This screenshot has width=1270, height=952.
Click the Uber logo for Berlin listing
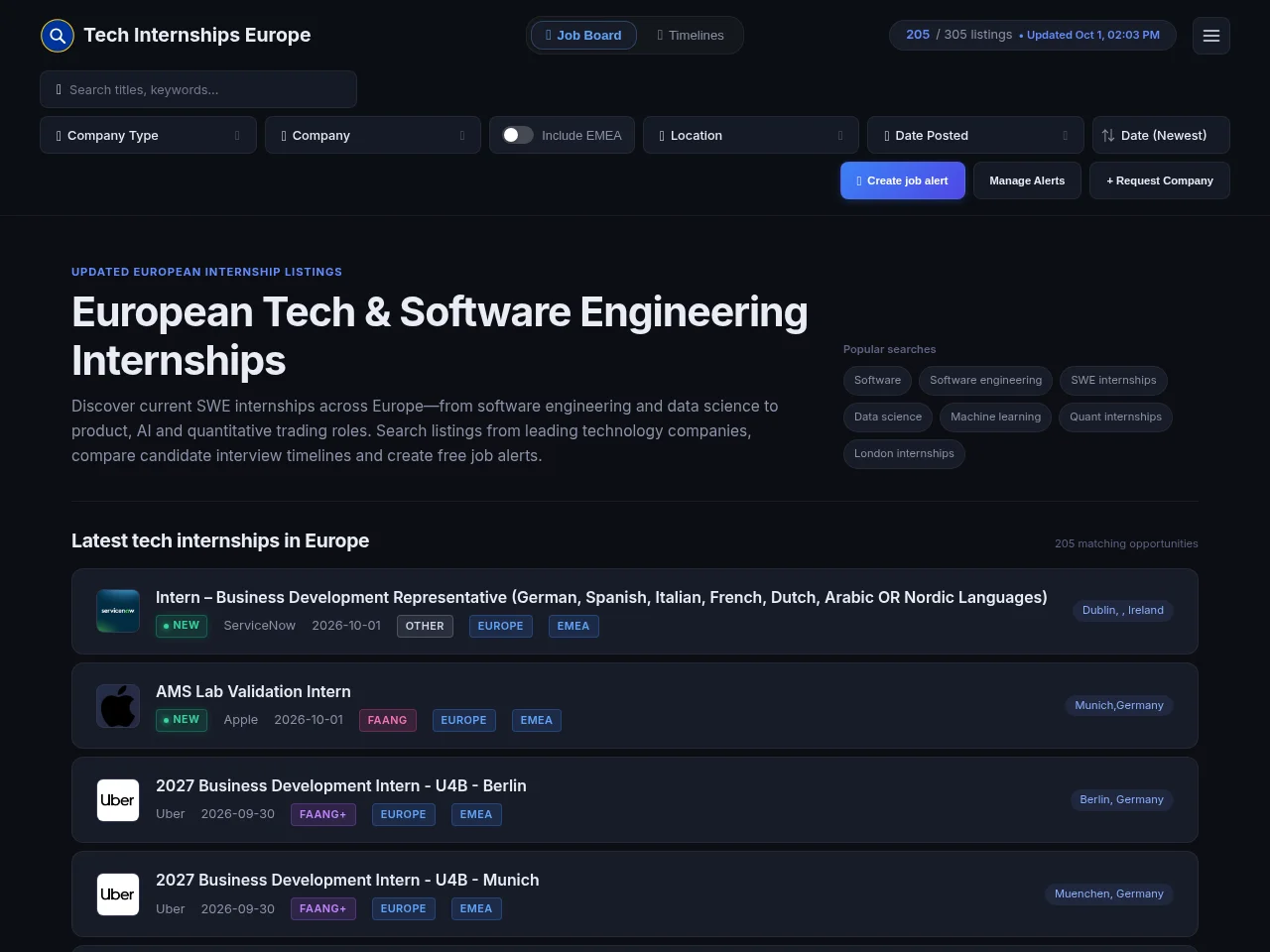click(x=118, y=799)
